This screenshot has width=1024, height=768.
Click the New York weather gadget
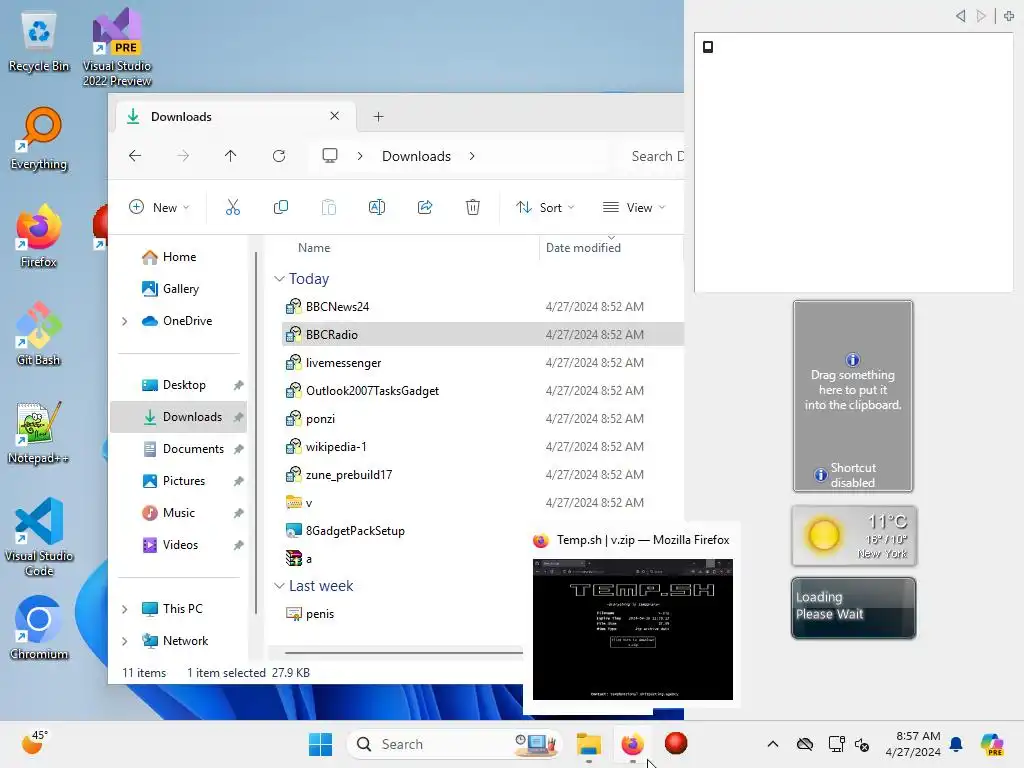tap(854, 536)
